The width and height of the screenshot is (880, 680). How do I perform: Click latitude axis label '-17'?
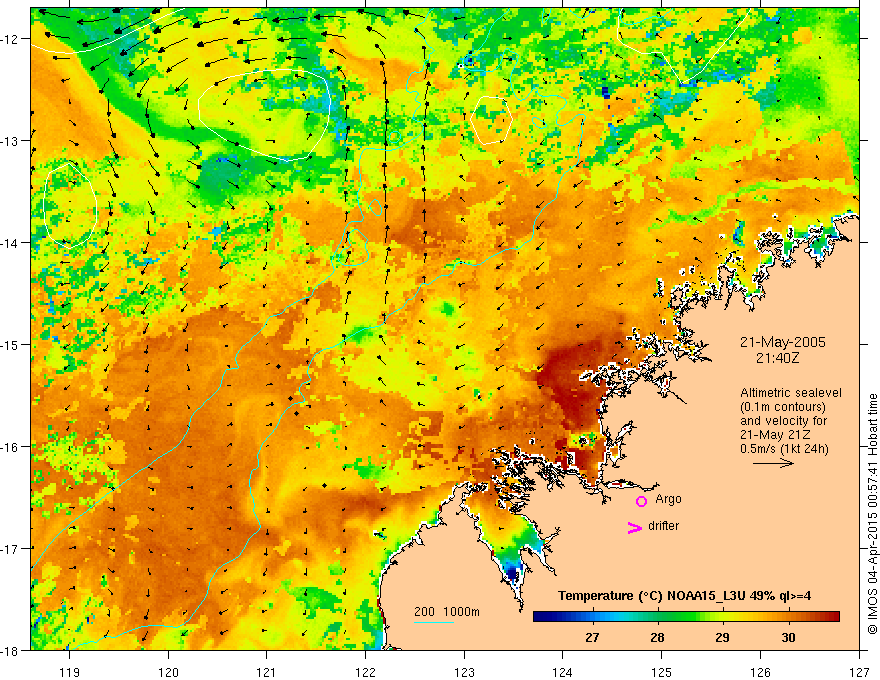[11, 548]
